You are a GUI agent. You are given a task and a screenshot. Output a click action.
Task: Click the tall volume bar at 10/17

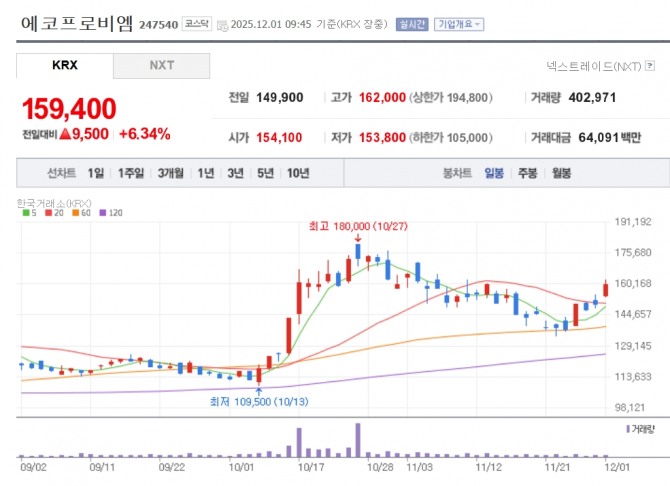pyautogui.click(x=299, y=442)
